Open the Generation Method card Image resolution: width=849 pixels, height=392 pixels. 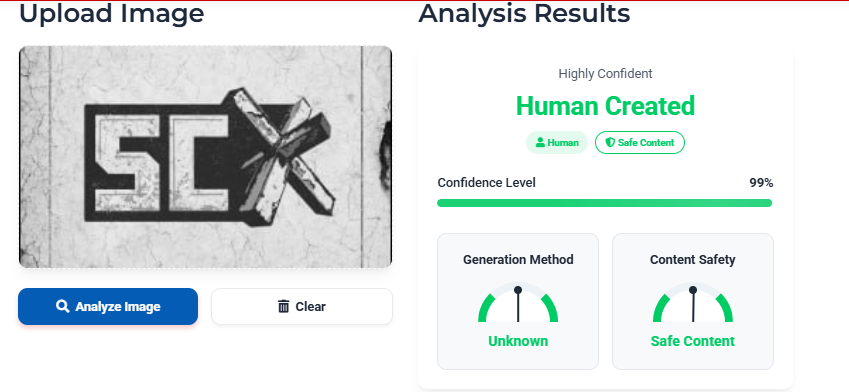click(x=518, y=302)
